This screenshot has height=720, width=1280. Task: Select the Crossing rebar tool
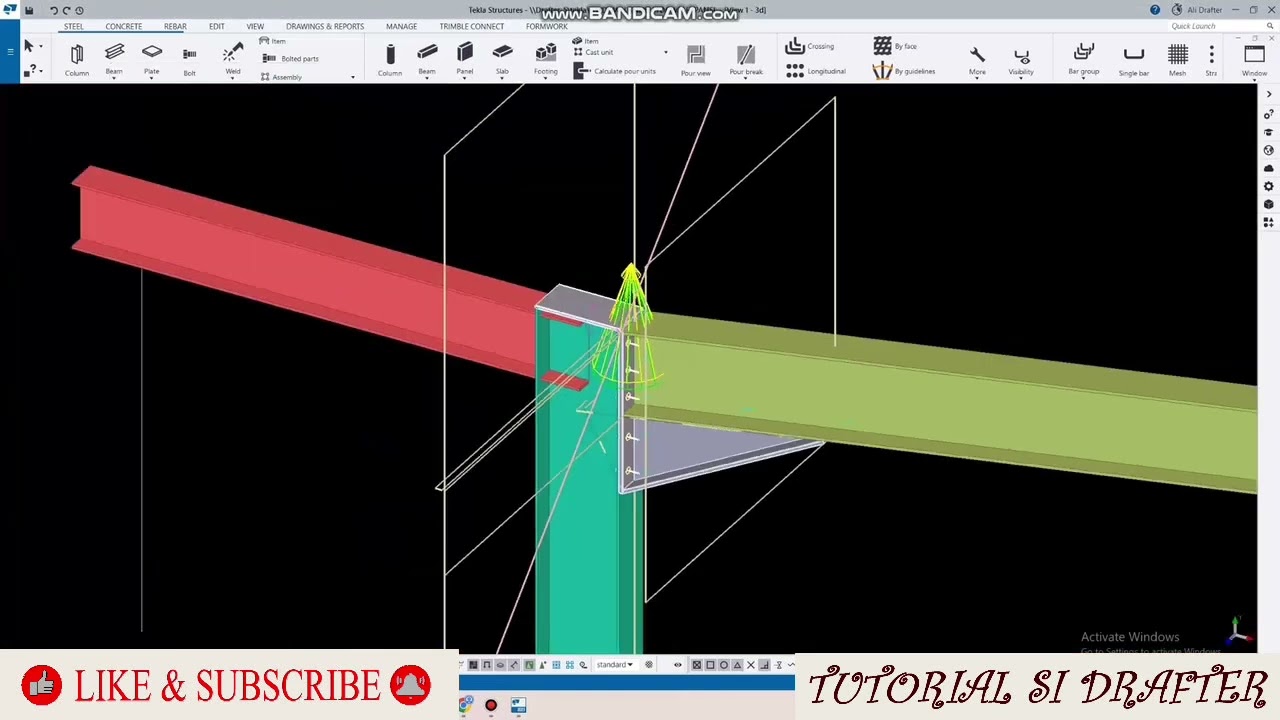(x=810, y=46)
